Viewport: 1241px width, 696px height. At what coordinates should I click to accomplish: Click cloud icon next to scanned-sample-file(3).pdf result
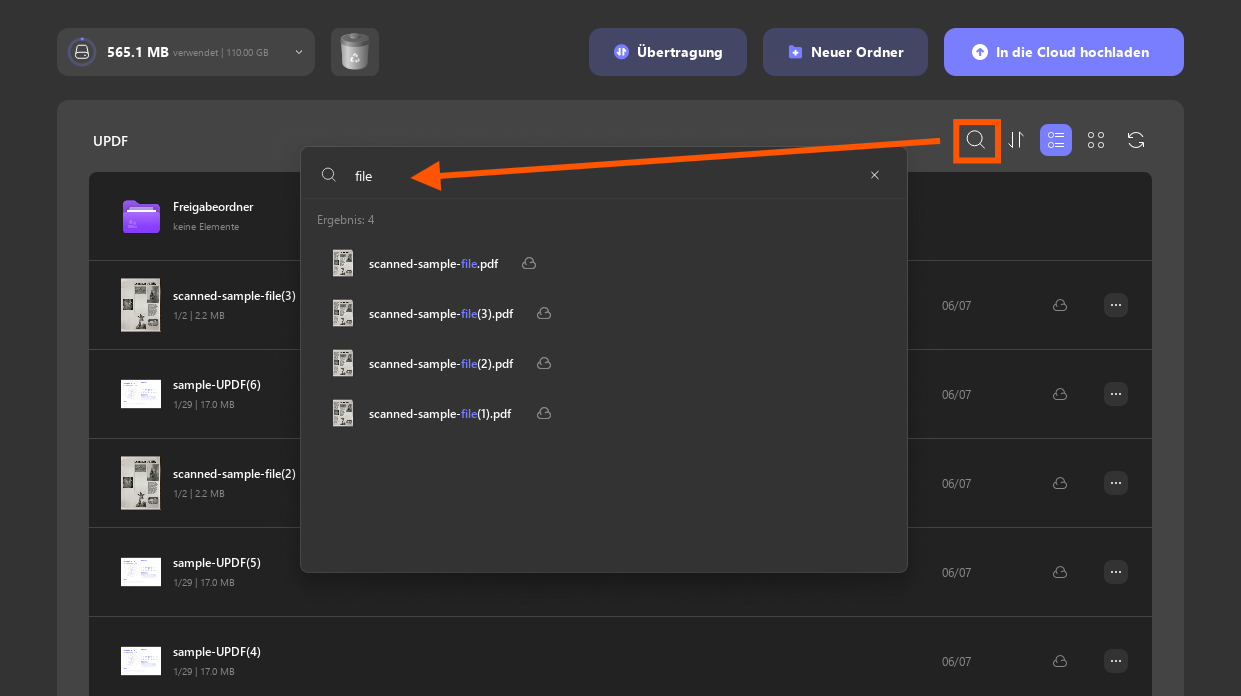click(x=545, y=313)
